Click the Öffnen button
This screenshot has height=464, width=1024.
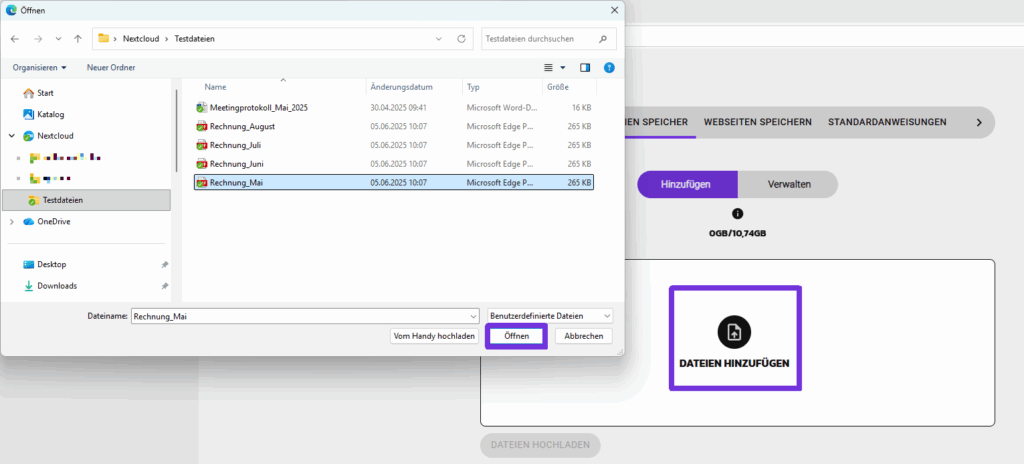pyautogui.click(x=515, y=337)
